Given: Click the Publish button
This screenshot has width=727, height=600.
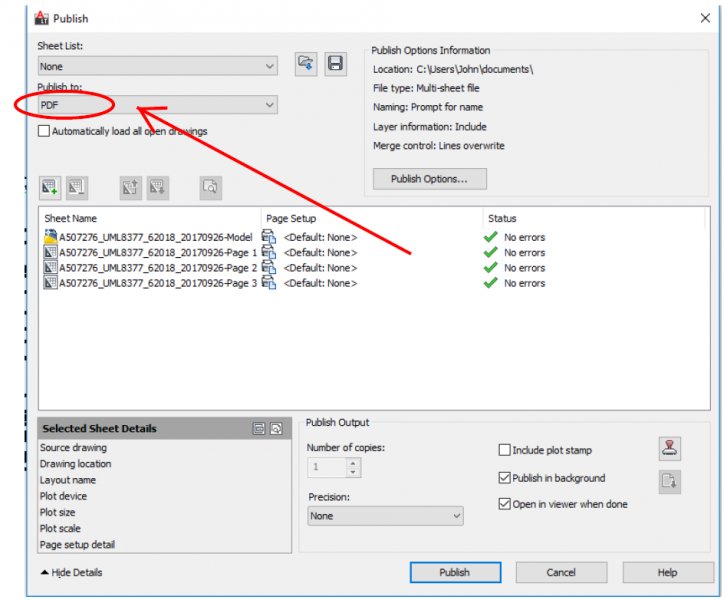Looking at the screenshot, I should click(x=455, y=572).
